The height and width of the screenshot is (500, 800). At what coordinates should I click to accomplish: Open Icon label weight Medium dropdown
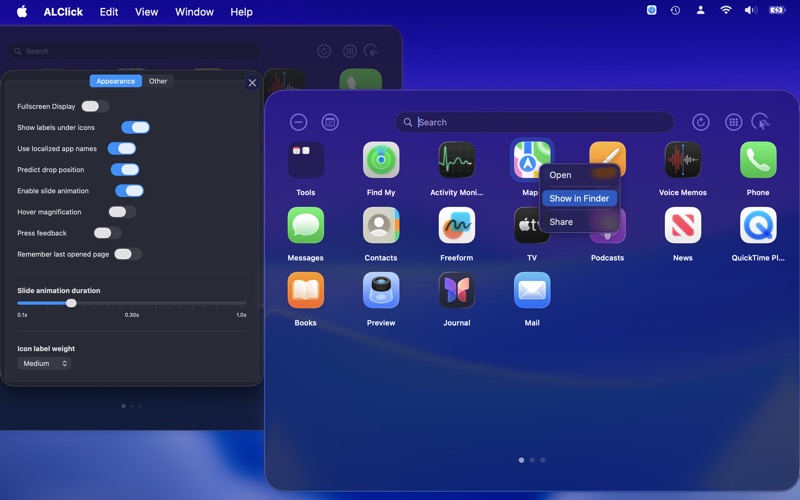(x=44, y=363)
